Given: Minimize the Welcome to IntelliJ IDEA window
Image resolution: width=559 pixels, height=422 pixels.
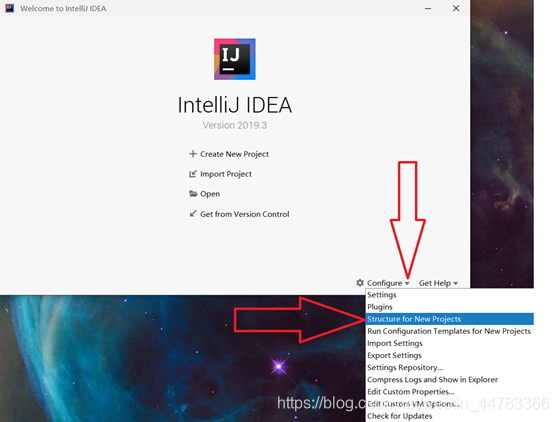Looking at the screenshot, I should [x=428, y=8].
